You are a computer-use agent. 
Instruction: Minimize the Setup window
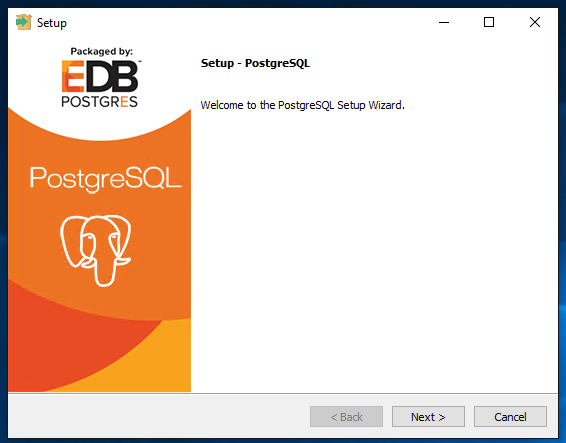pyautogui.click(x=444, y=22)
